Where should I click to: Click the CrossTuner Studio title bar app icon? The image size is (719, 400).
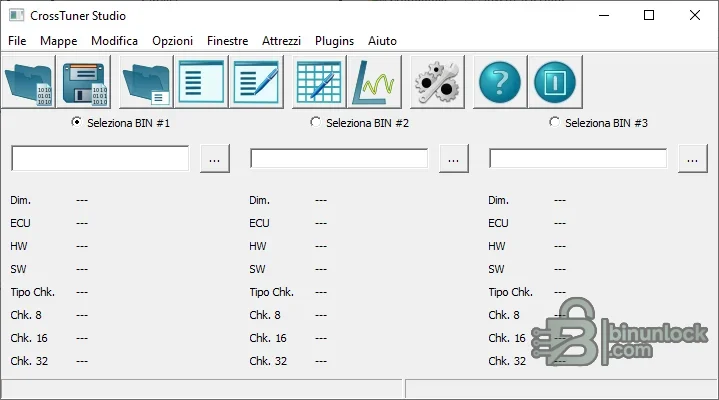[17, 15]
